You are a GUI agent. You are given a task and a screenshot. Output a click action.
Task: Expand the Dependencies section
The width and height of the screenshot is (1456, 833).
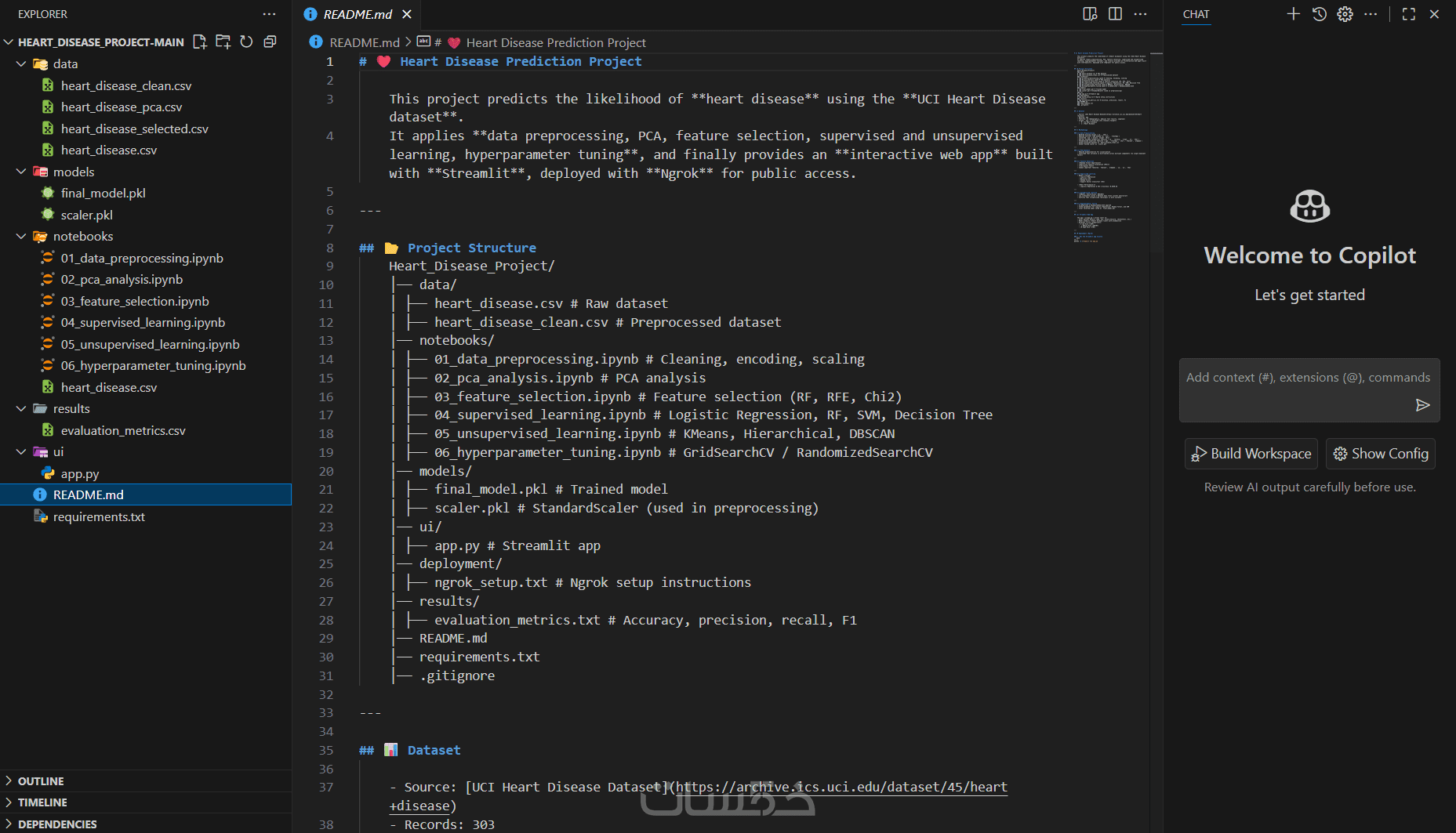point(146,824)
